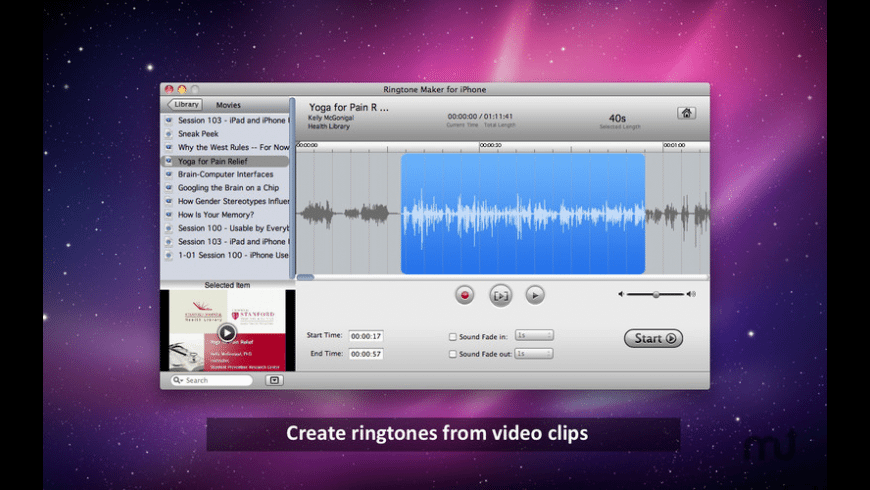
Task: Select Yoga for Pain Relief
Action: coord(225,161)
